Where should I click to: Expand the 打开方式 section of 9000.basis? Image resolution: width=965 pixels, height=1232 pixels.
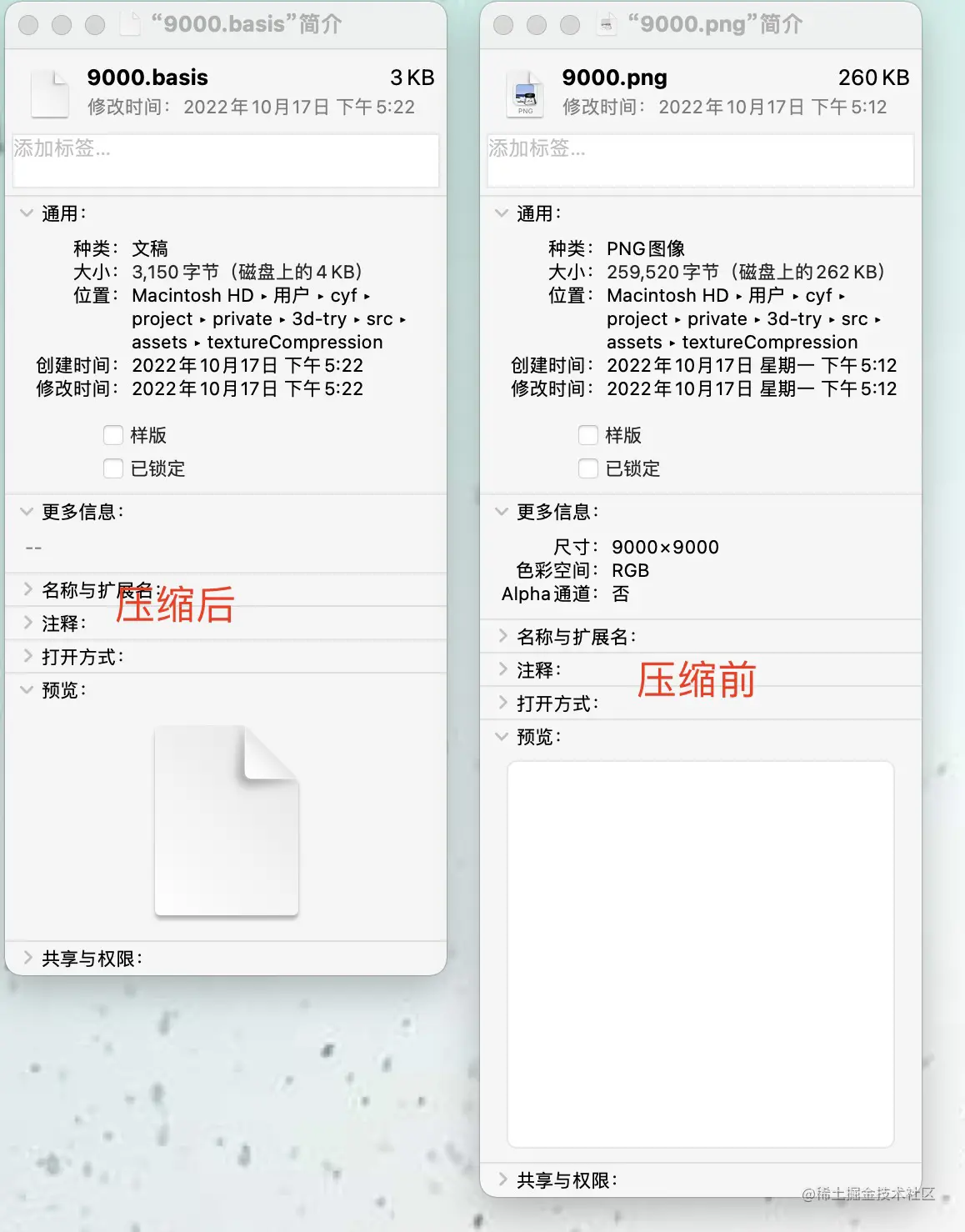pos(26,656)
